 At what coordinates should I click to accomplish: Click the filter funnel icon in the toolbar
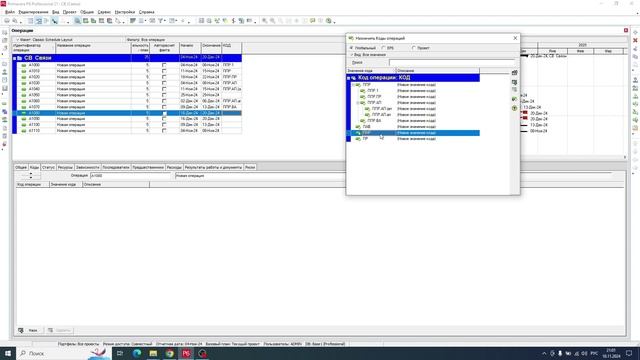(161, 21)
